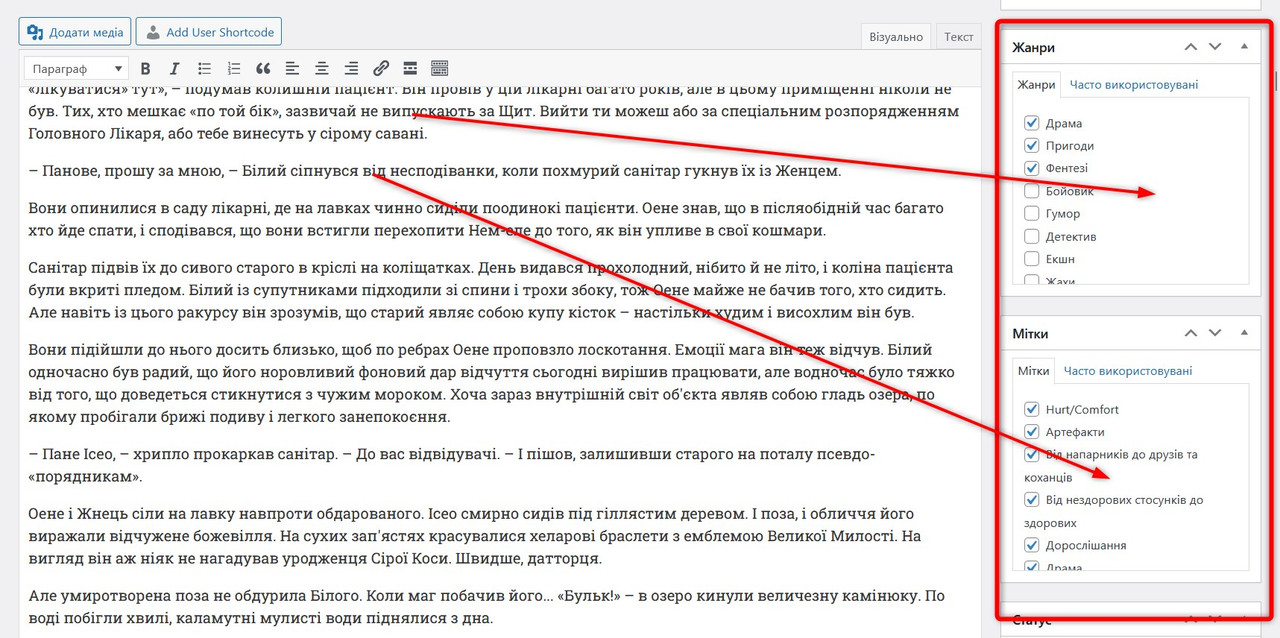Viewport: 1280px width, 638px height.
Task: Switch to the Текст editor tab
Action: coord(958,37)
